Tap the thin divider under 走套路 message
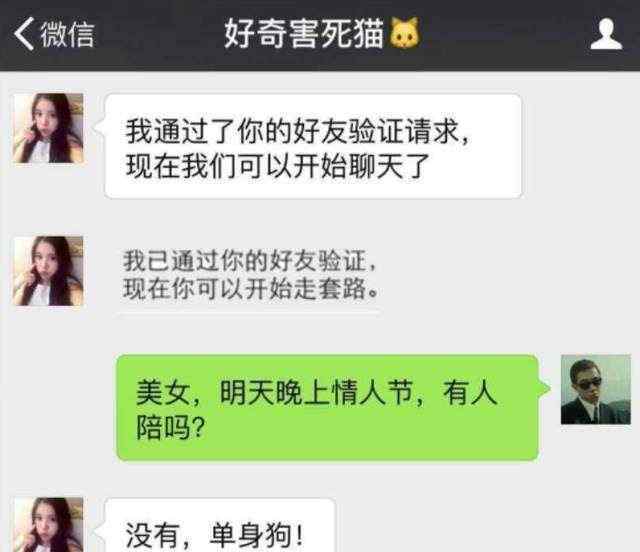640x552 pixels. pyautogui.click(x=249, y=314)
